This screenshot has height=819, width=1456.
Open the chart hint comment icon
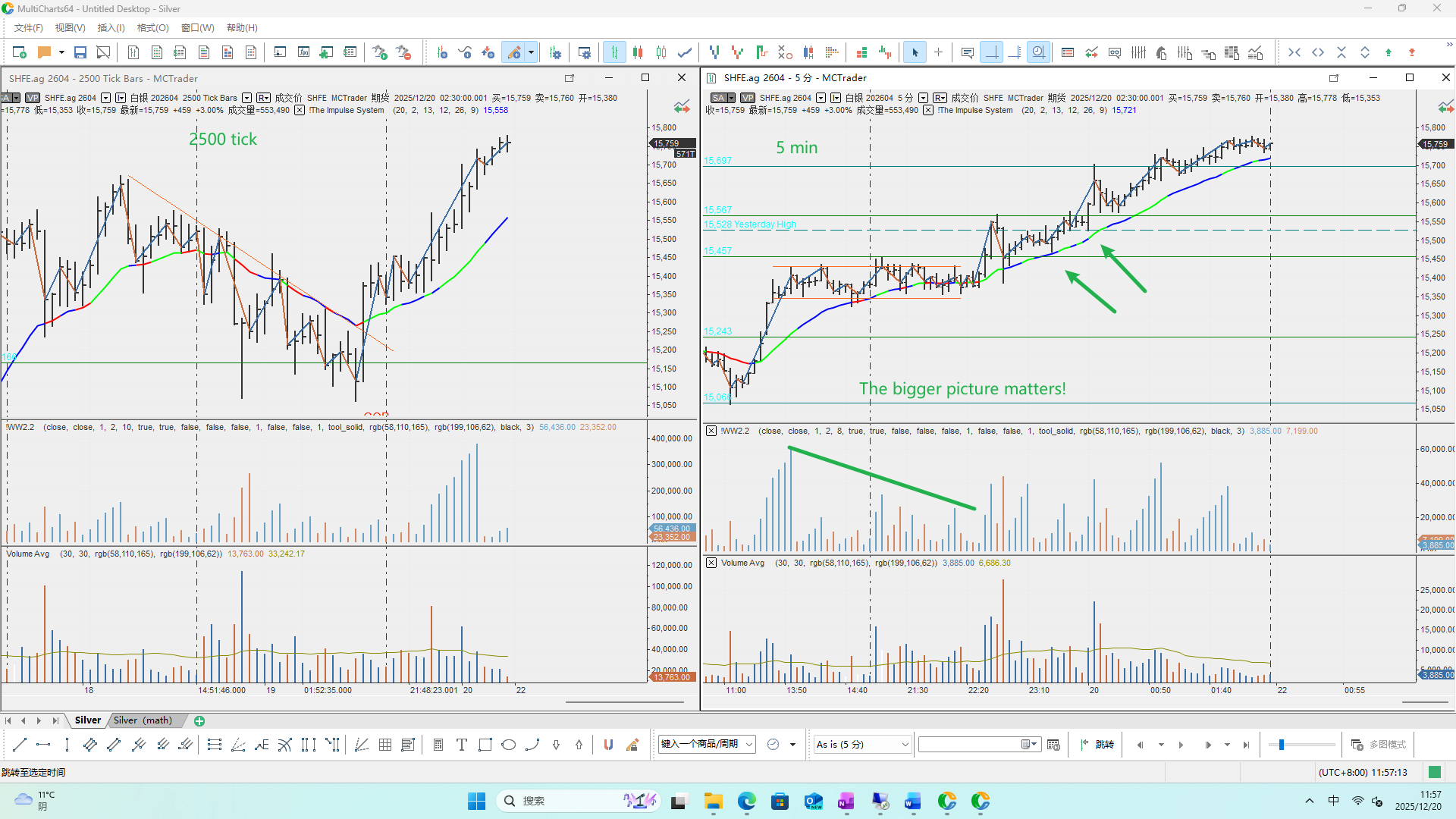click(967, 52)
